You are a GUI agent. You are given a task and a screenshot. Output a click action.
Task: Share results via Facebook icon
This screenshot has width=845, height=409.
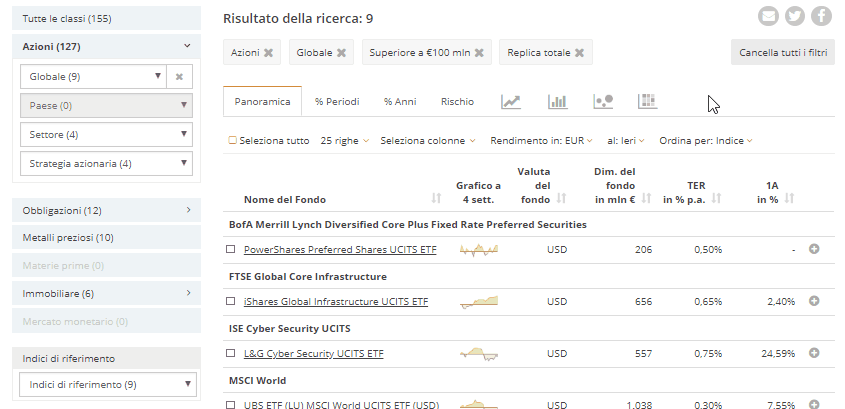pos(822,16)
